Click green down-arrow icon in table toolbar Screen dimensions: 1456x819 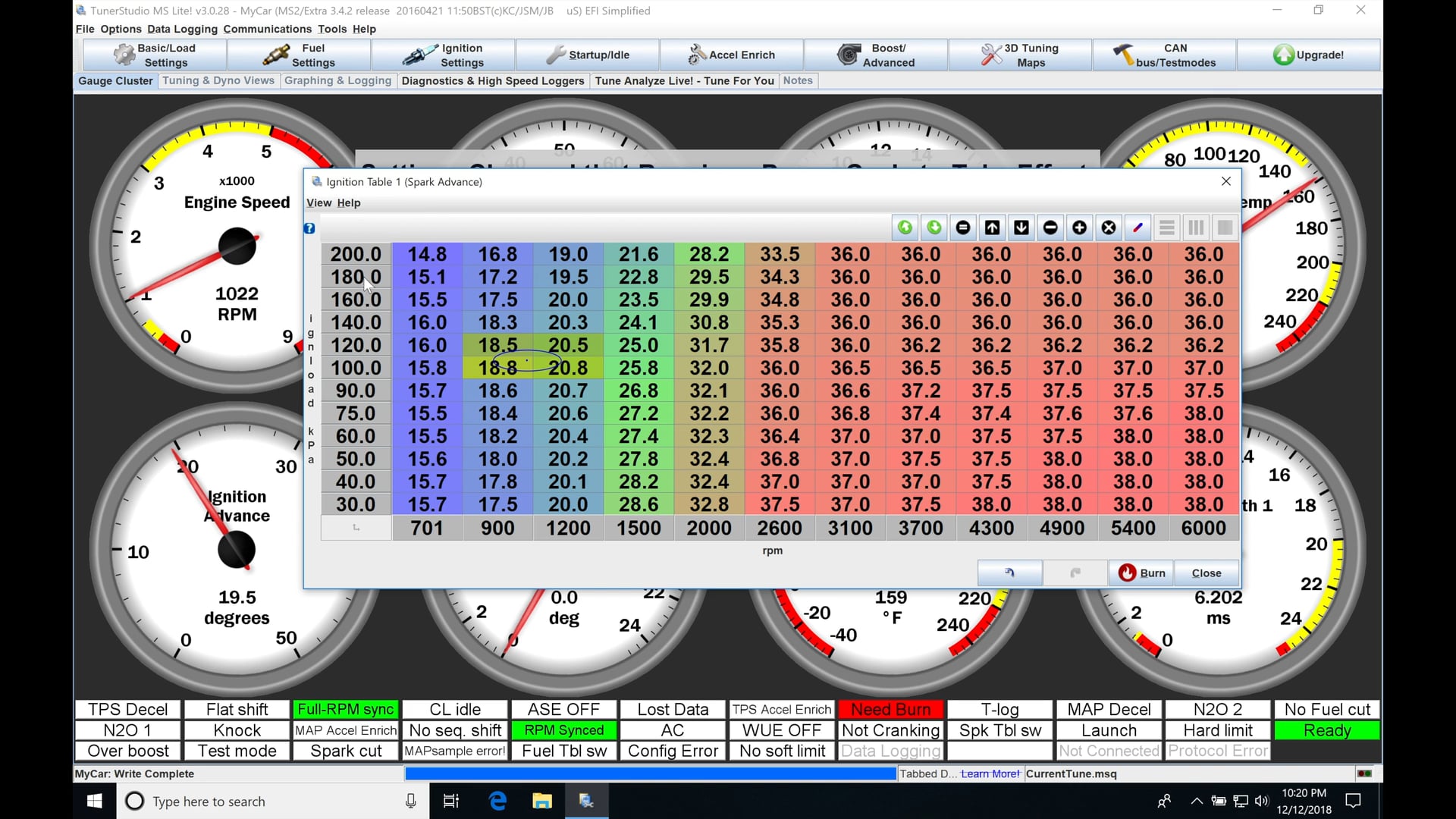(x=934, y=227)
